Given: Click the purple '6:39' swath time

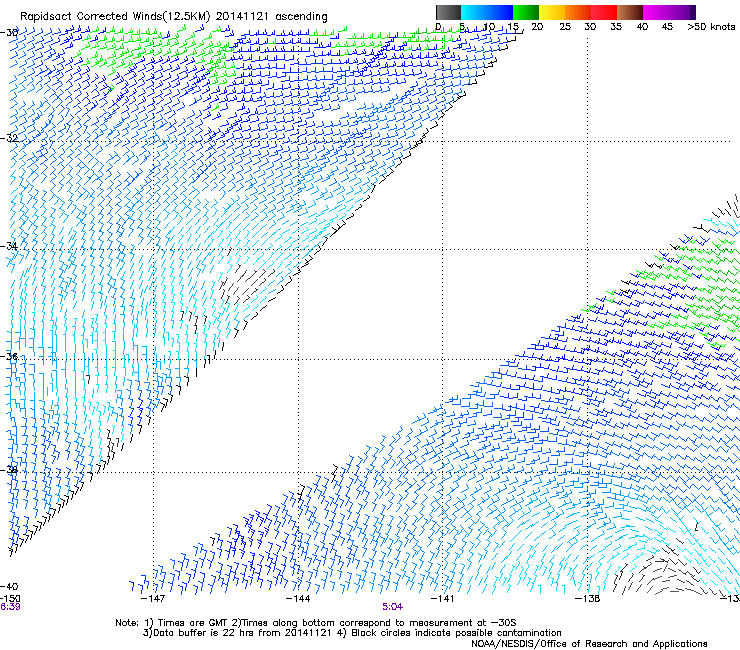Looking at the screenshot, I should coord(10,607).
